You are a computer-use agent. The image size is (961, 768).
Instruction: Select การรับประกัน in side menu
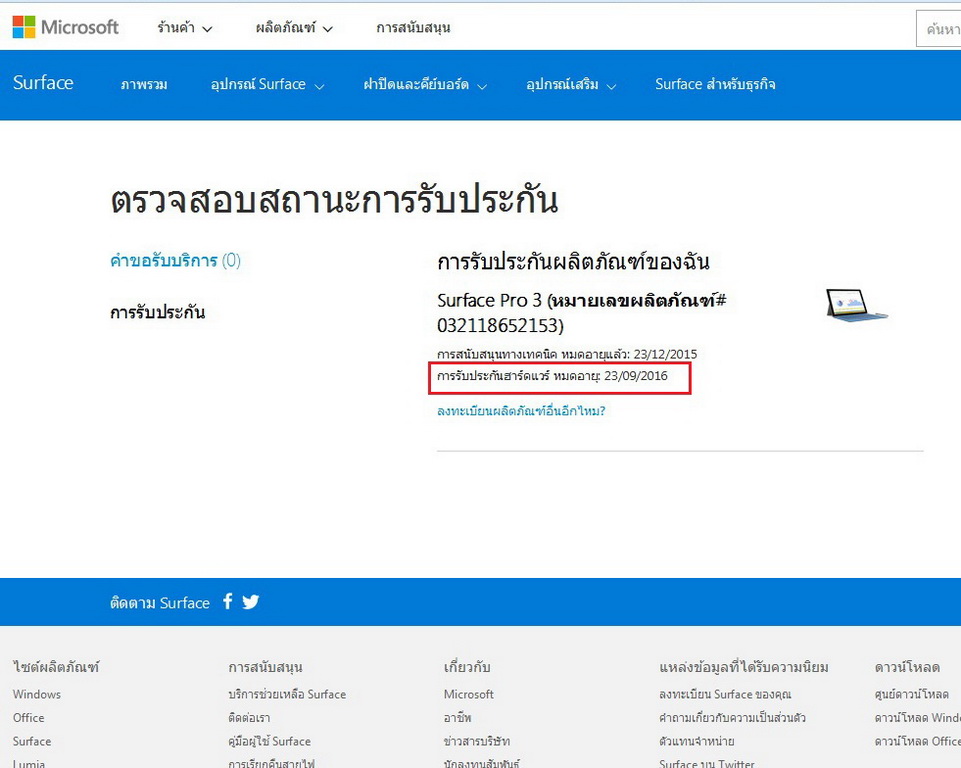point(158,312)
